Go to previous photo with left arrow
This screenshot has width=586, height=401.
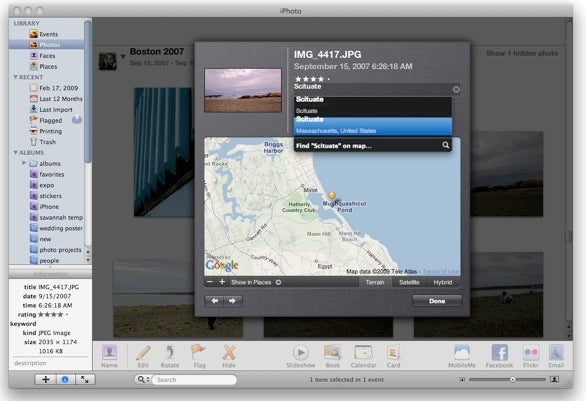[215, 300]
